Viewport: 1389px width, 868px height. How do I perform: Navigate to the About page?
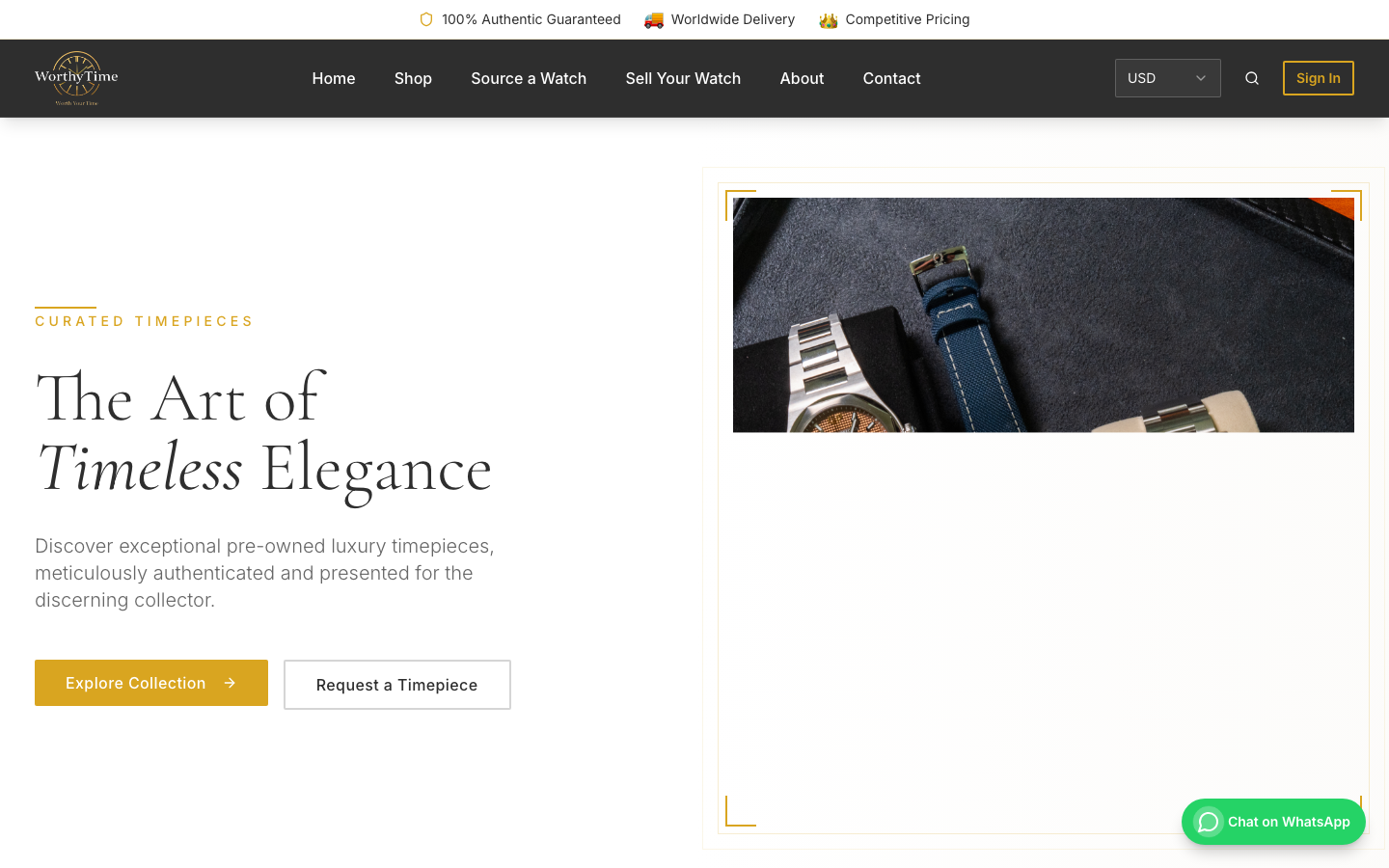point(802,78)
